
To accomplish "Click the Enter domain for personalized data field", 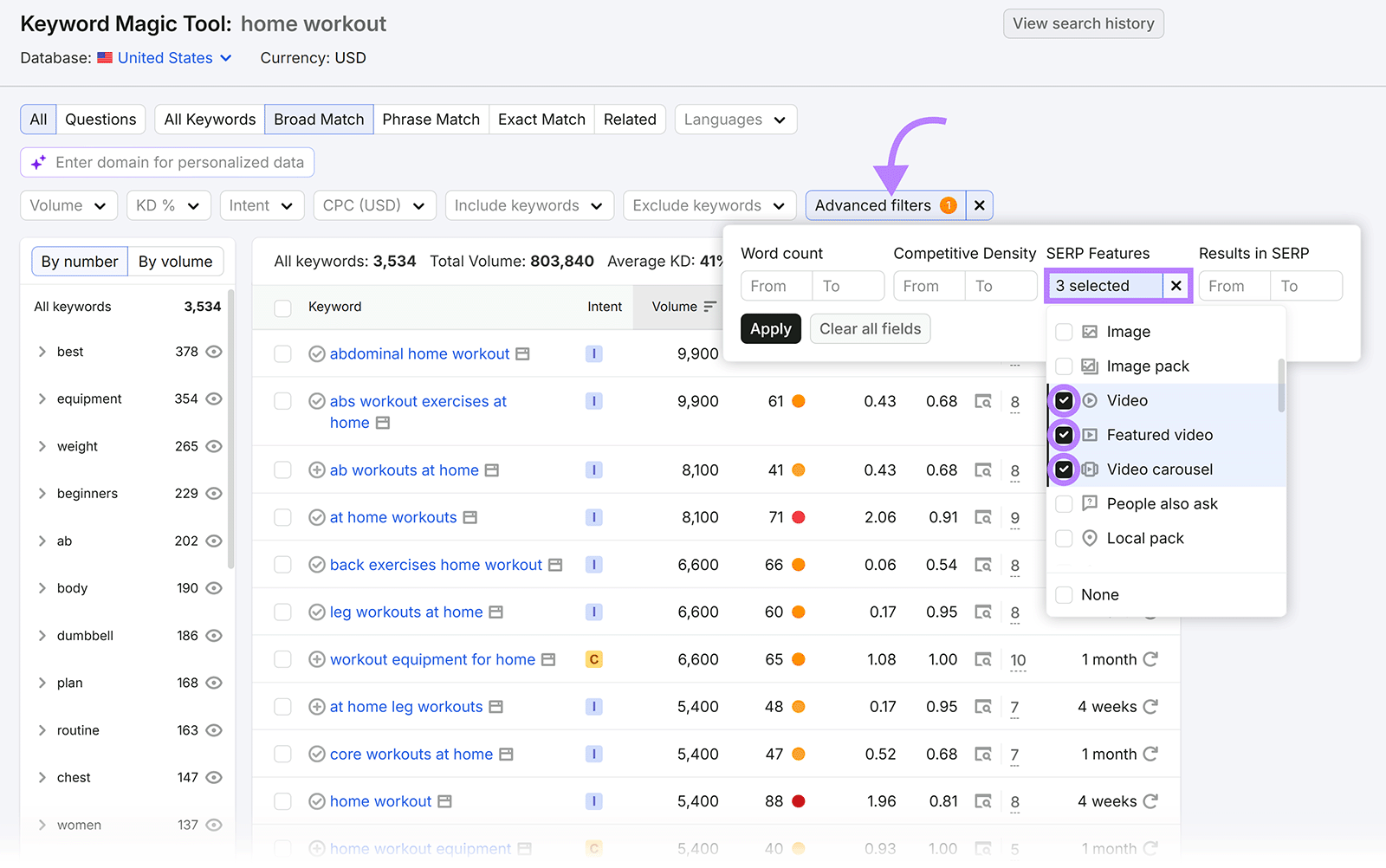I will pos(167,162).
